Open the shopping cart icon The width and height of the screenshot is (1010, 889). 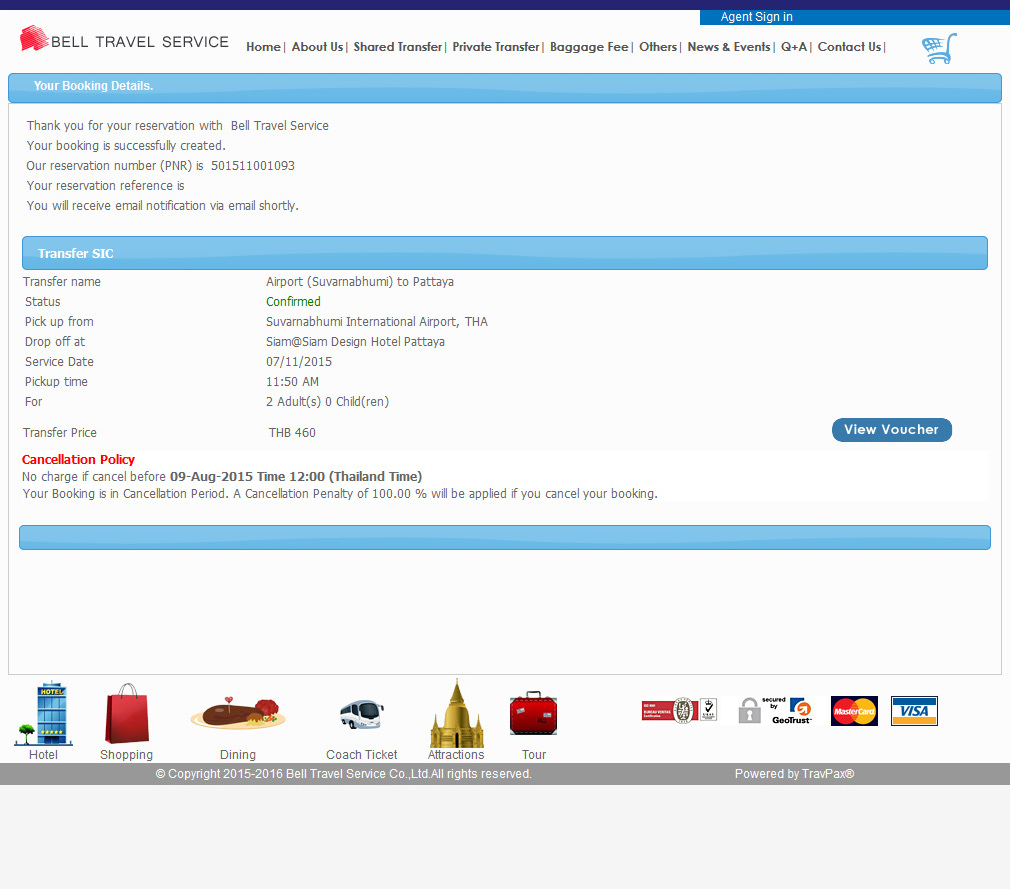click(939, 48)
